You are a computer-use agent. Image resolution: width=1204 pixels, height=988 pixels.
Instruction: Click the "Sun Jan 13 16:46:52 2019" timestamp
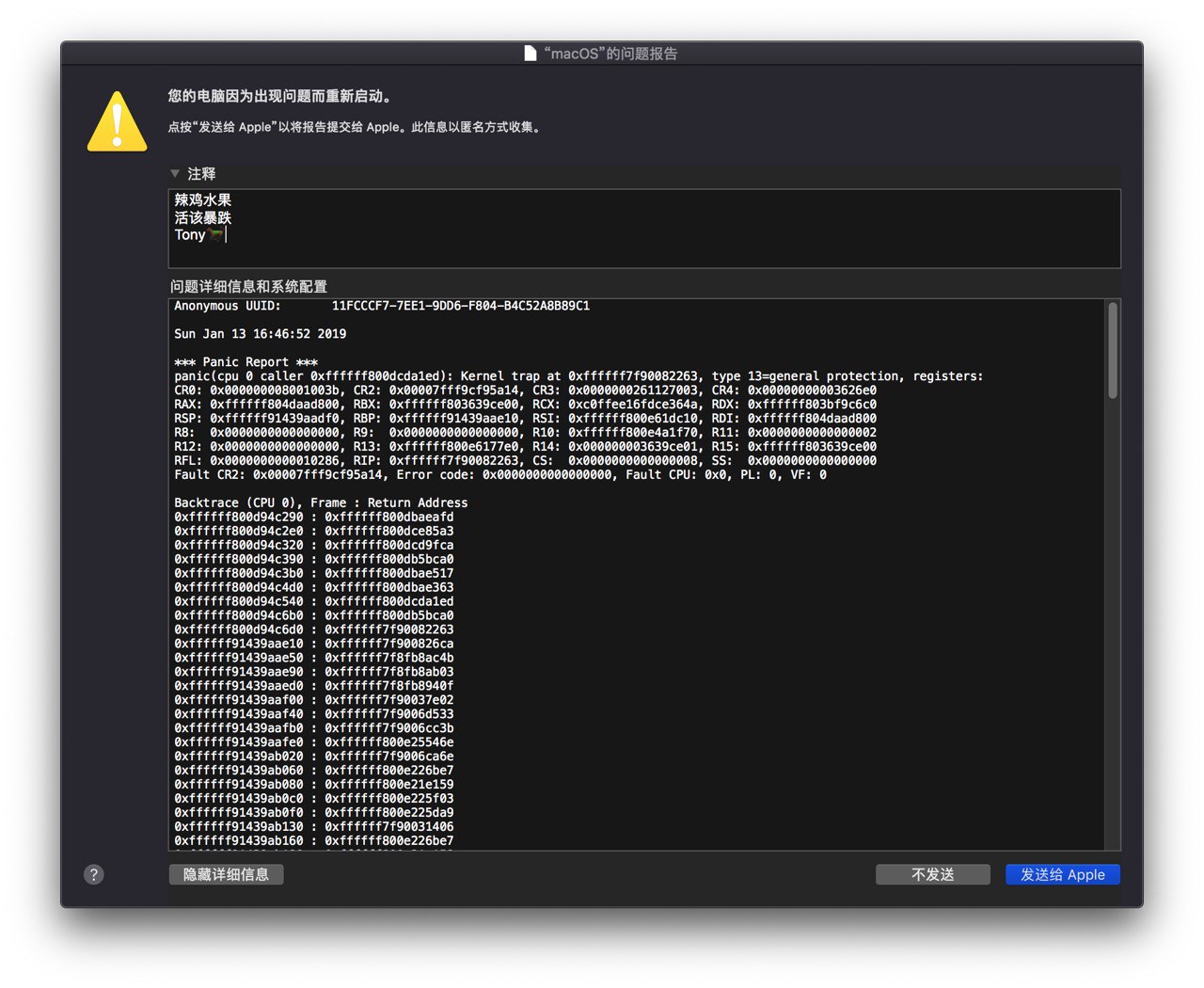[261, 334]
